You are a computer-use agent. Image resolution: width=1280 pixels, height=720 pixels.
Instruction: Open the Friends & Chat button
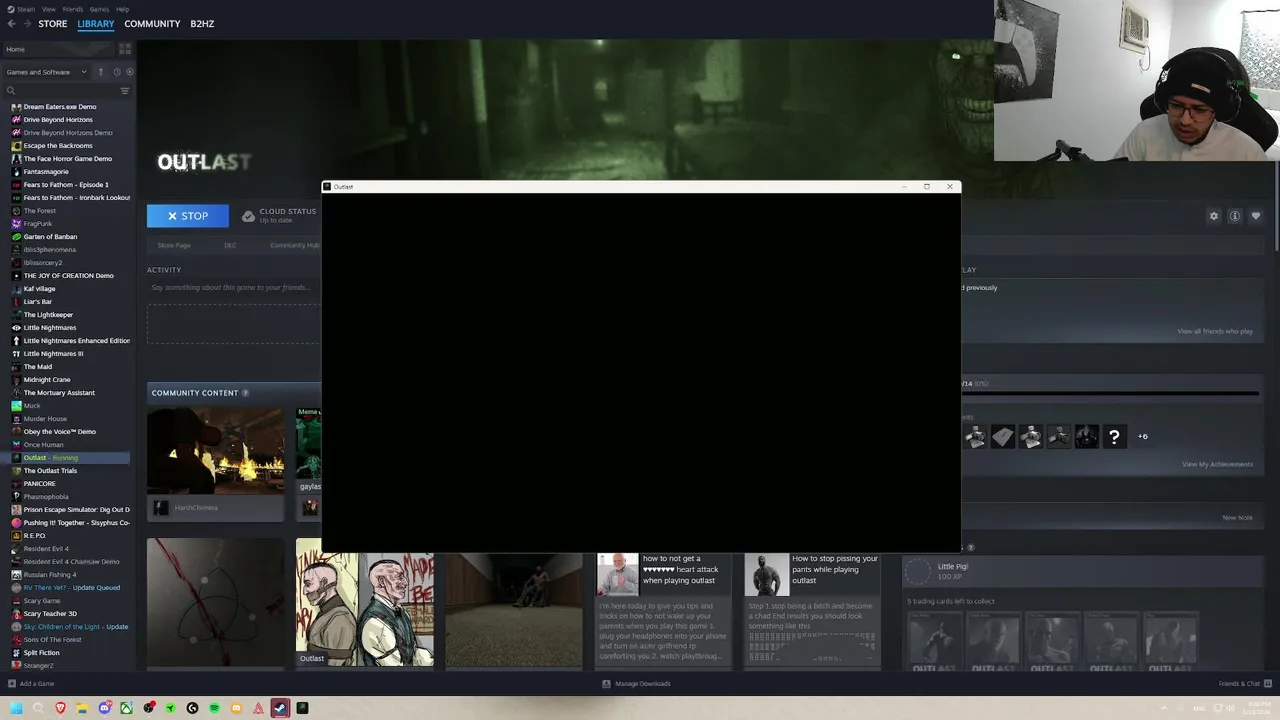click(1243, 684)
